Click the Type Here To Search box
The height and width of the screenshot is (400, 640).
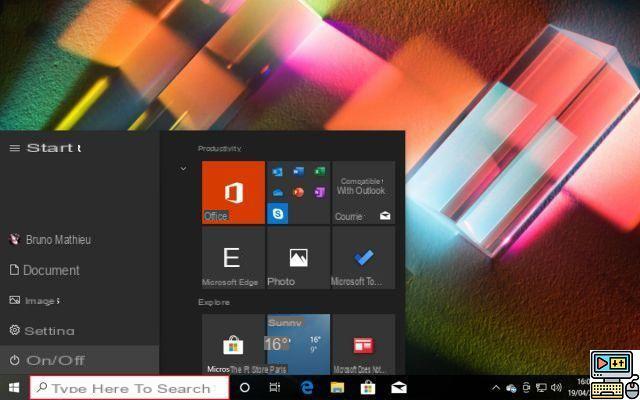click(x=129, y=388)
